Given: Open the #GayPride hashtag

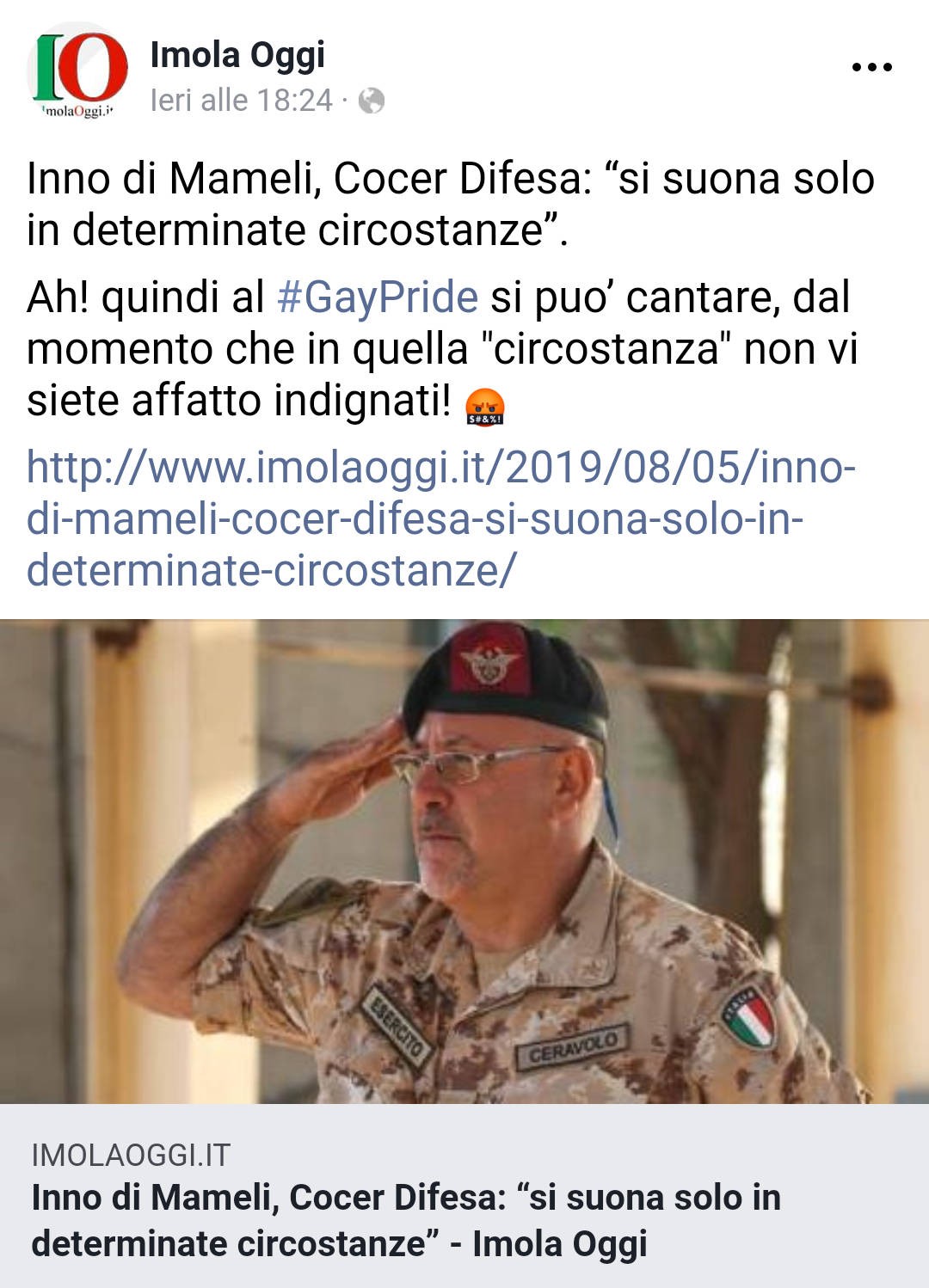Looking at the screenshot, I should [x=378, y=297].
